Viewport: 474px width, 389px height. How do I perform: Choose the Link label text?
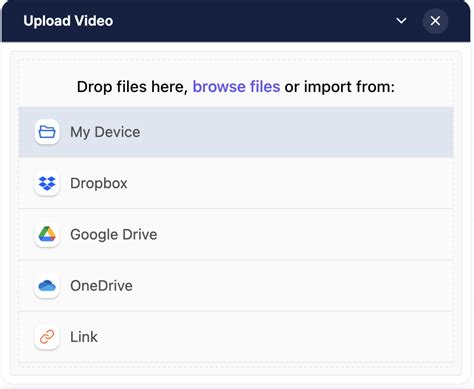[84, 337]
